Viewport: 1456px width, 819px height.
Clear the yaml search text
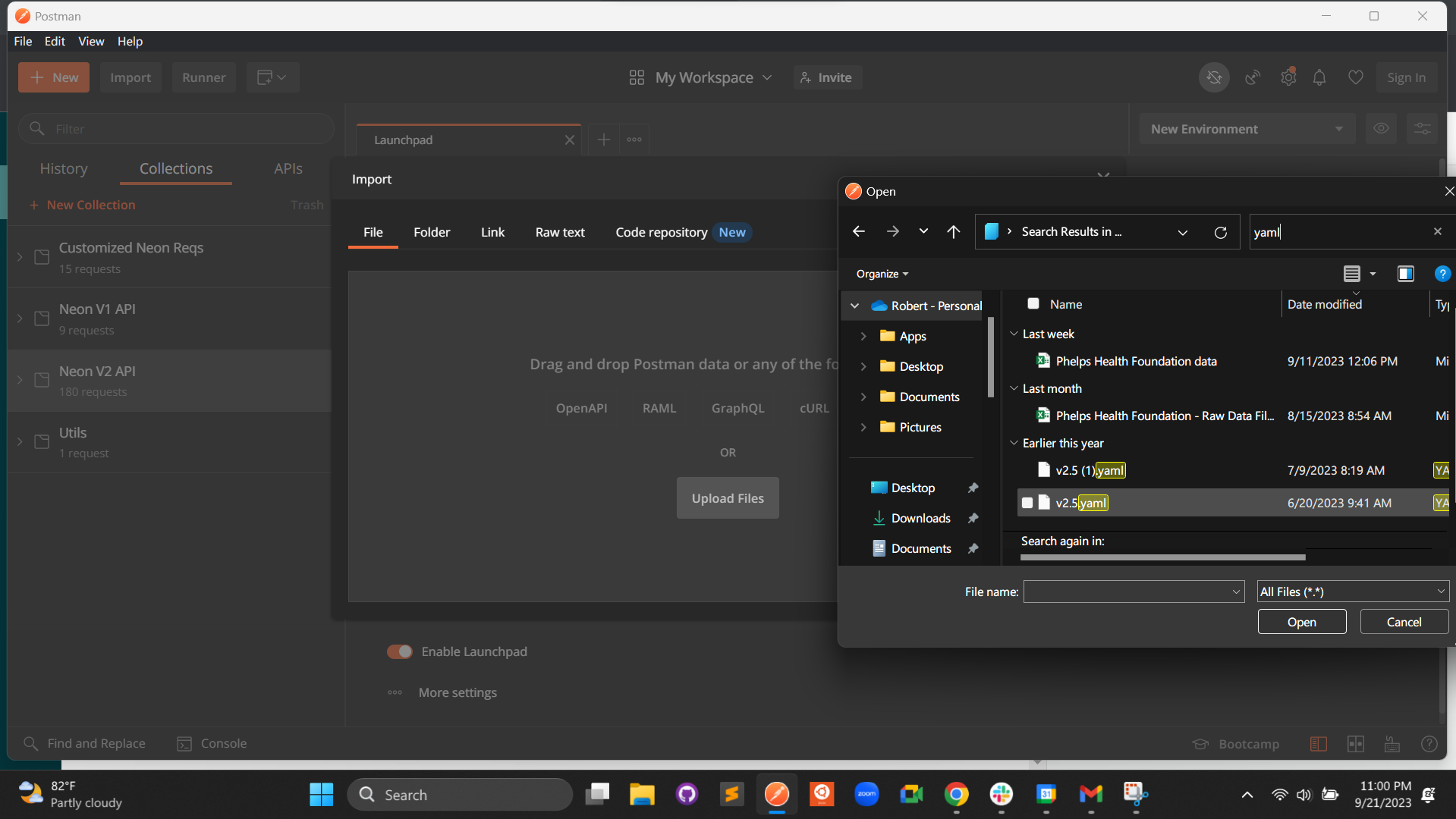[1438, 232]
